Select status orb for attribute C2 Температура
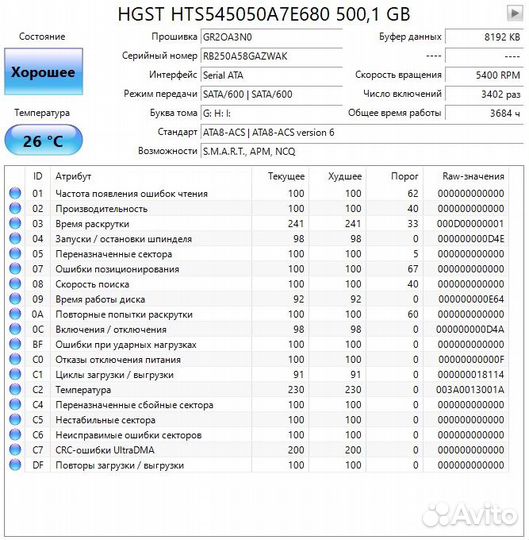 point(15,390)
